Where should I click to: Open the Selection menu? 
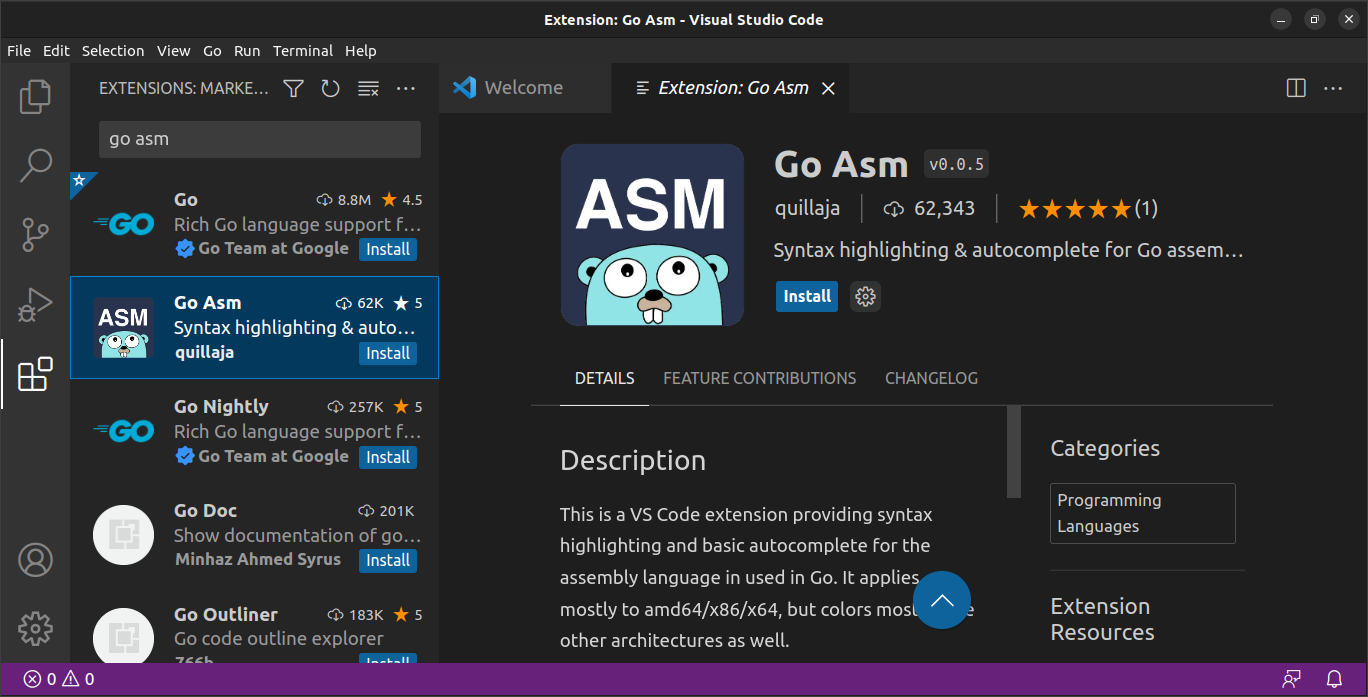[113, 51]
